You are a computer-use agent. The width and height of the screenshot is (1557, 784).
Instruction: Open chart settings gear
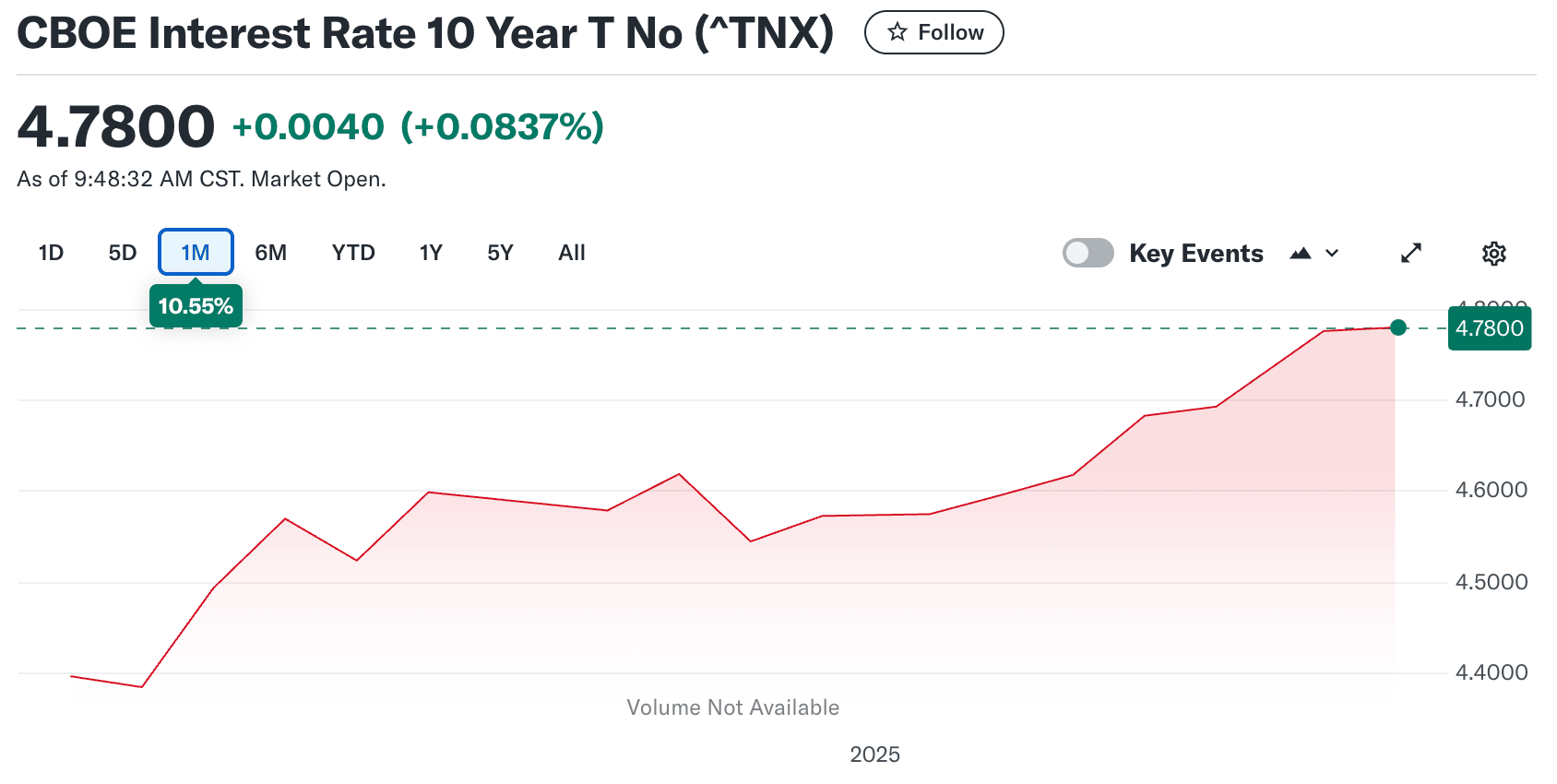point(1494,254)
